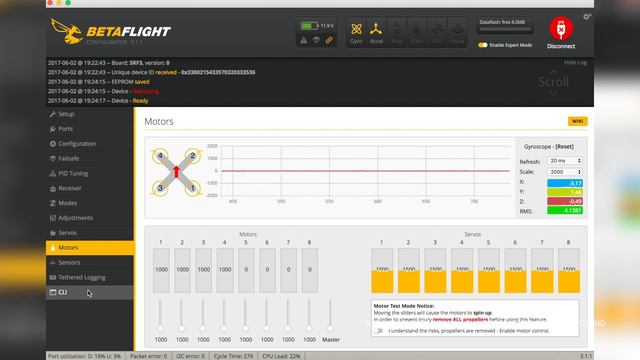The height and width of the screenshot is (360, 640).
Task: Click the 'EEPROM saved' log line
Action: [99, 82]
